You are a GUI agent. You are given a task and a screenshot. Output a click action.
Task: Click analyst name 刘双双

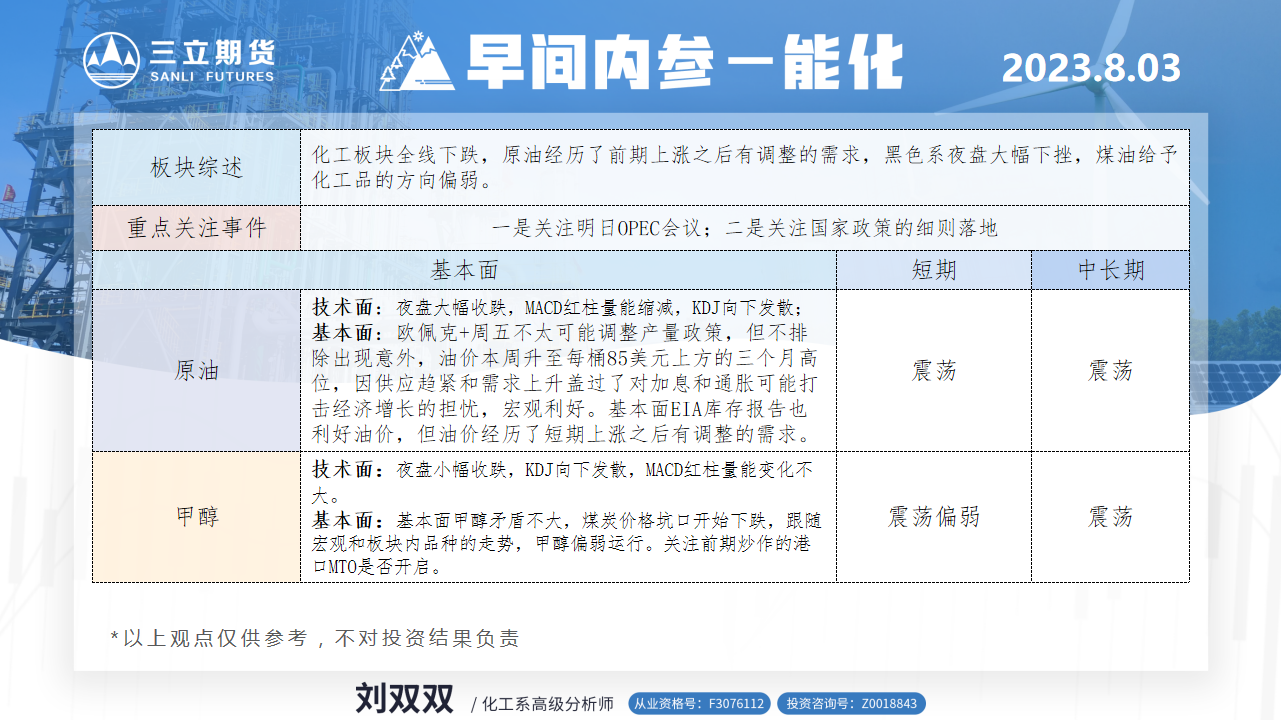pyautogui.click(x=404, y=699)
